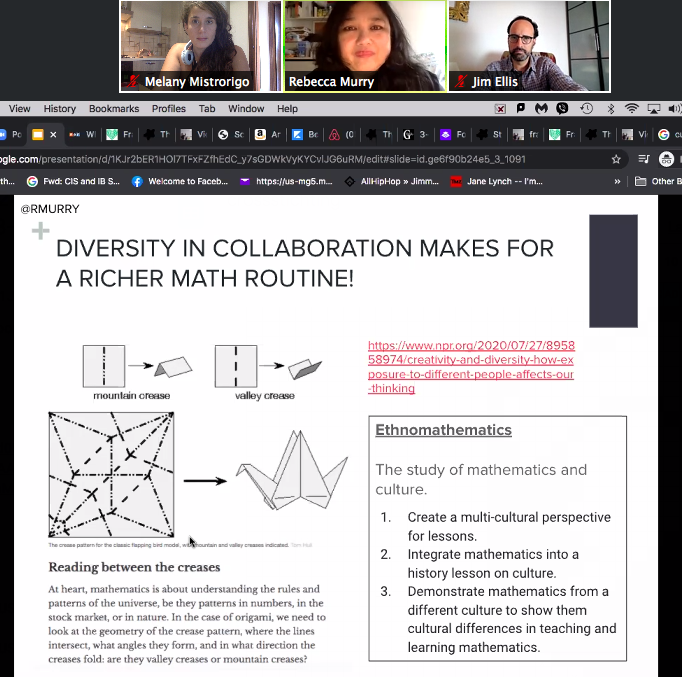Open the Time Machine menu bar icon
The image size is (682, 677).
(x=586, y=108)
